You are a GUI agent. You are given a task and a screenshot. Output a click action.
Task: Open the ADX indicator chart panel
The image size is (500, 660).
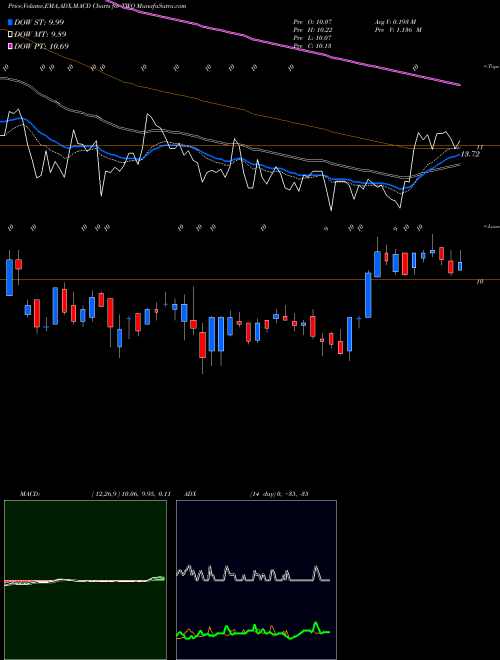[256, 580]
